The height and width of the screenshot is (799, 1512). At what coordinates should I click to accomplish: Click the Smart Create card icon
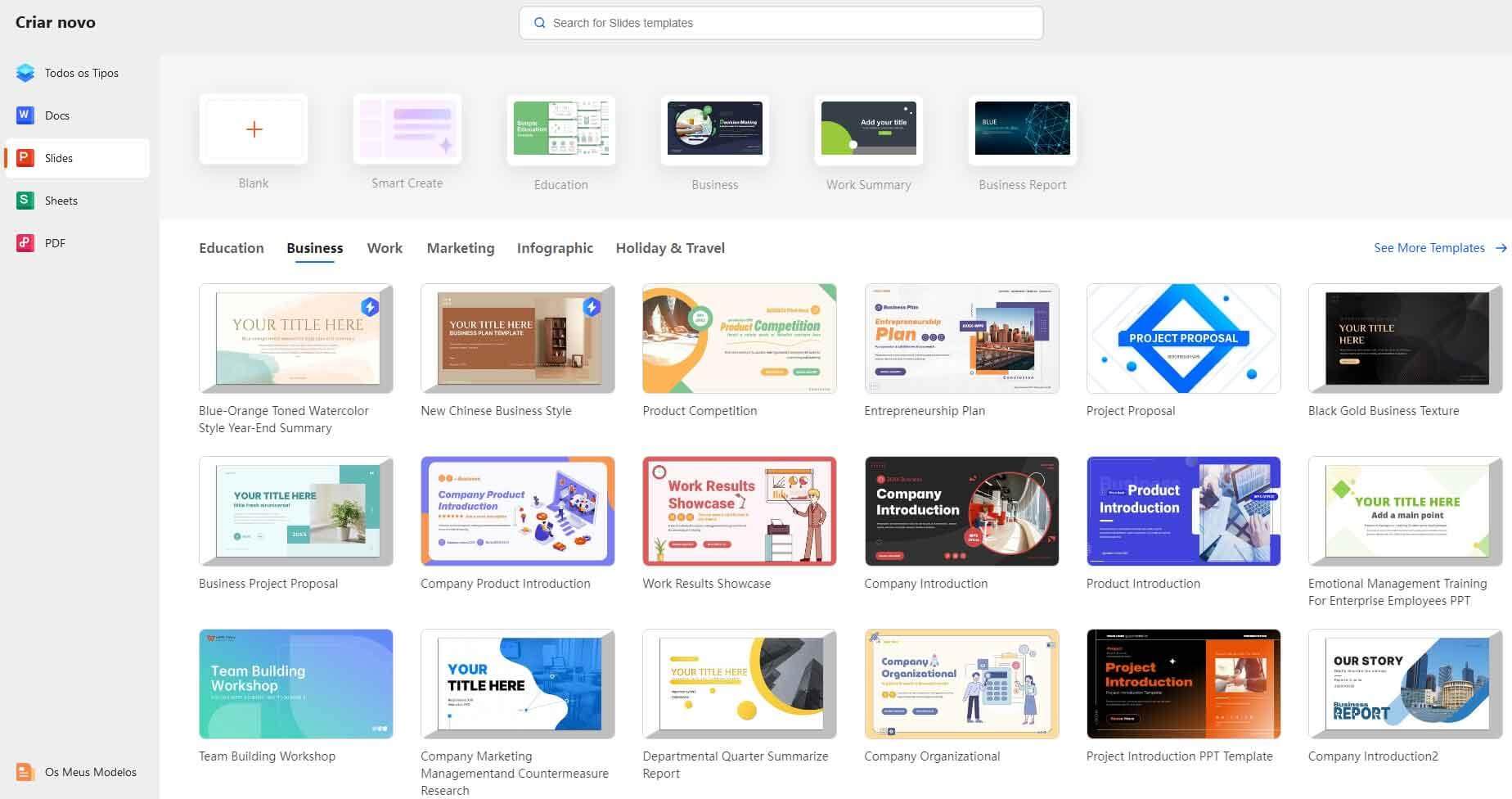(407, 129)
